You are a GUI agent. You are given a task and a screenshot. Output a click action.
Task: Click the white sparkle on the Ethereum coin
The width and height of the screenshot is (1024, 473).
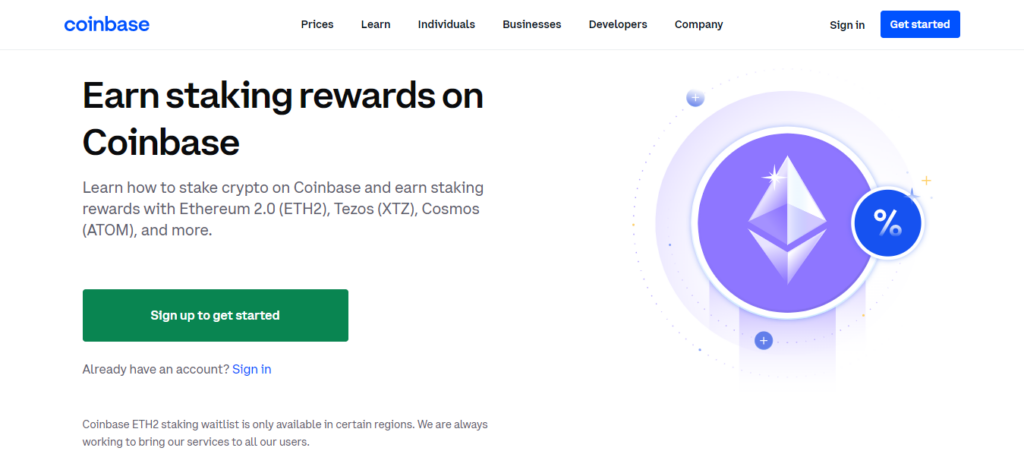click(x=774, y=176)
